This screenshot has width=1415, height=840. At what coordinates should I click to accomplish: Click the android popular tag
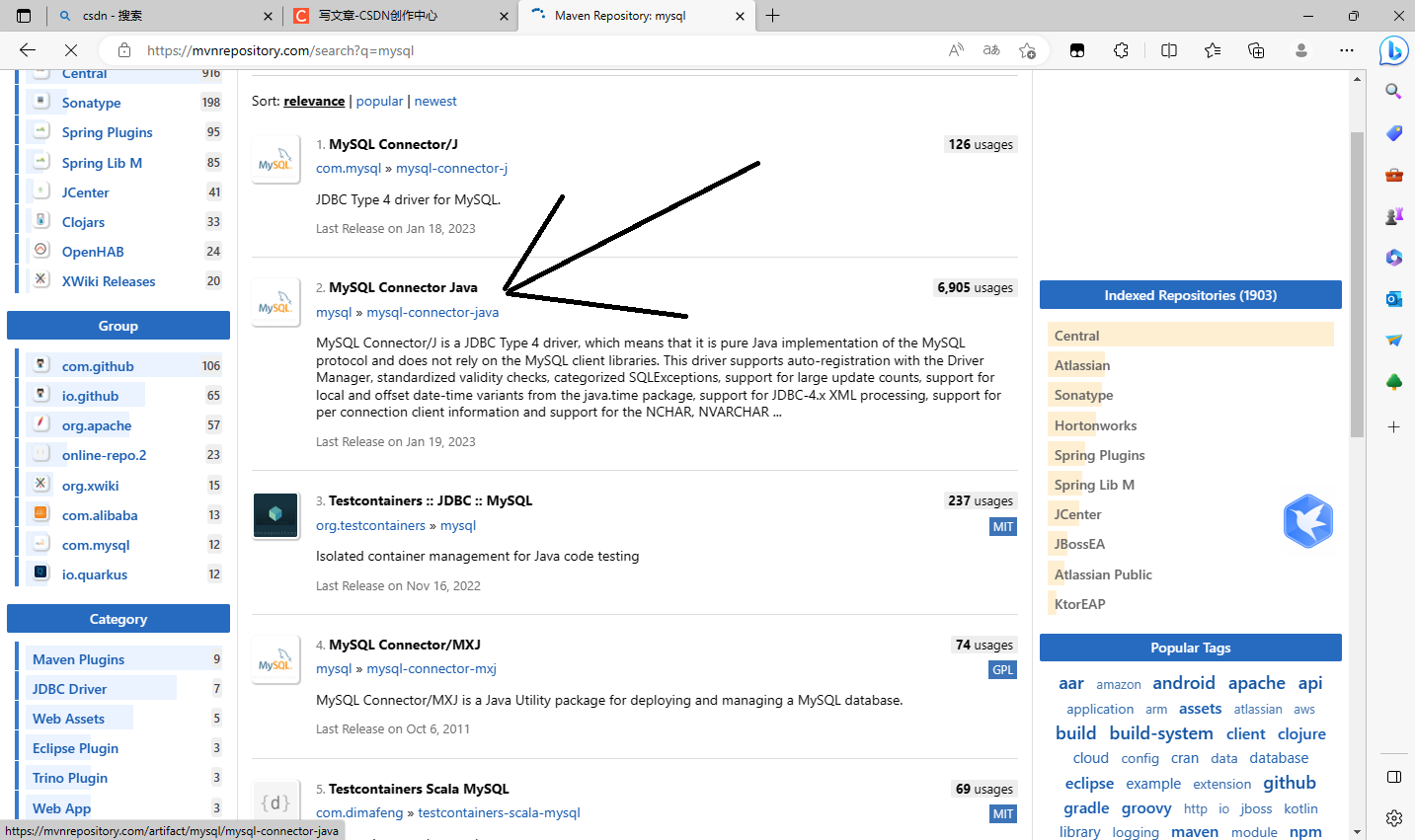1183,683
